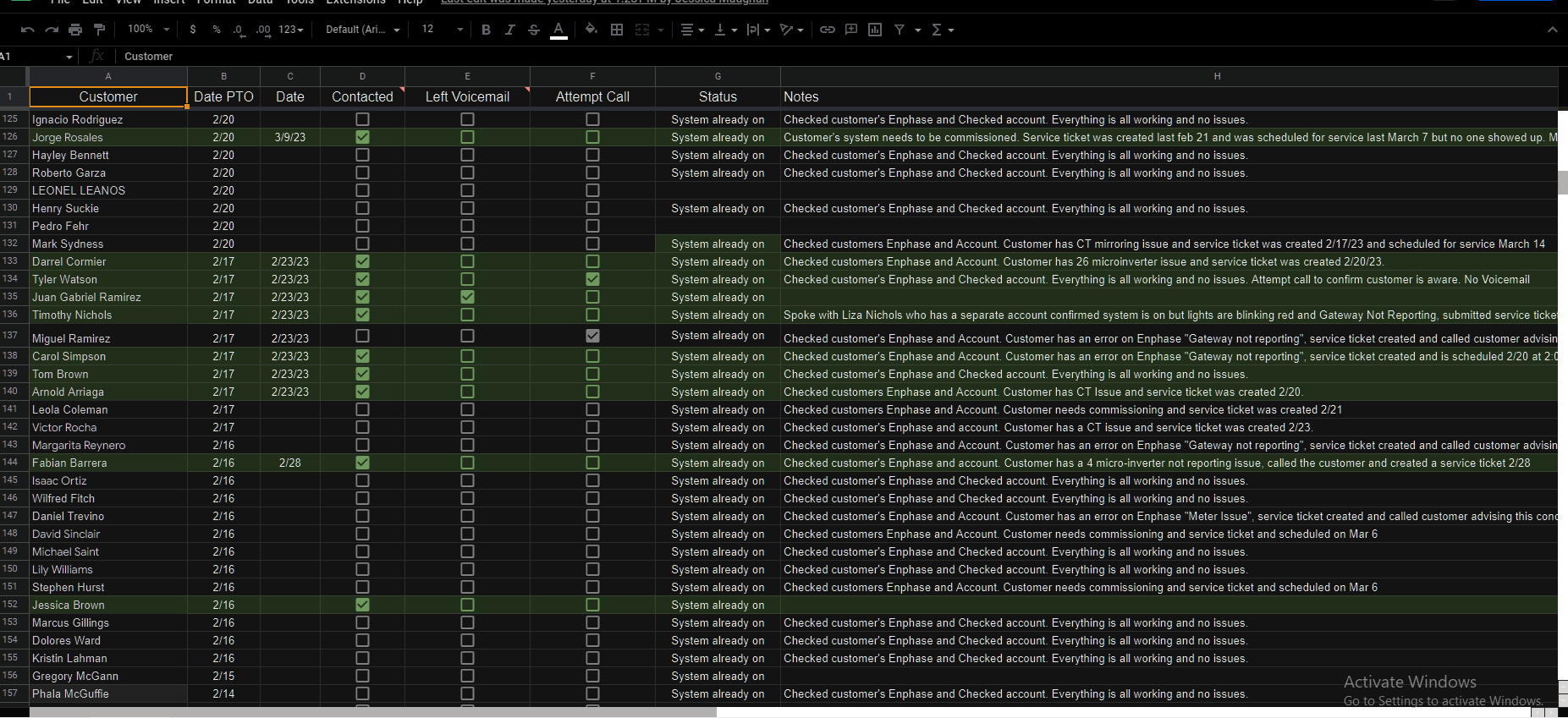Insert a link
The image size is (1568, 718).
827,30
